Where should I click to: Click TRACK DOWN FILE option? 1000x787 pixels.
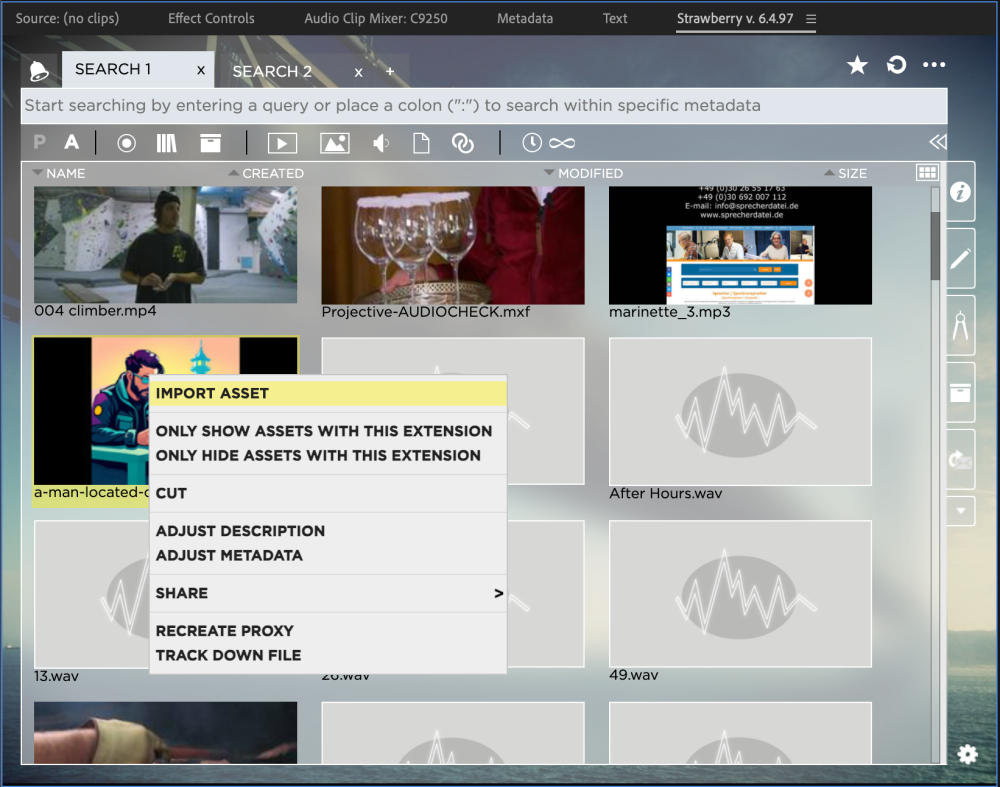(228, 655)
